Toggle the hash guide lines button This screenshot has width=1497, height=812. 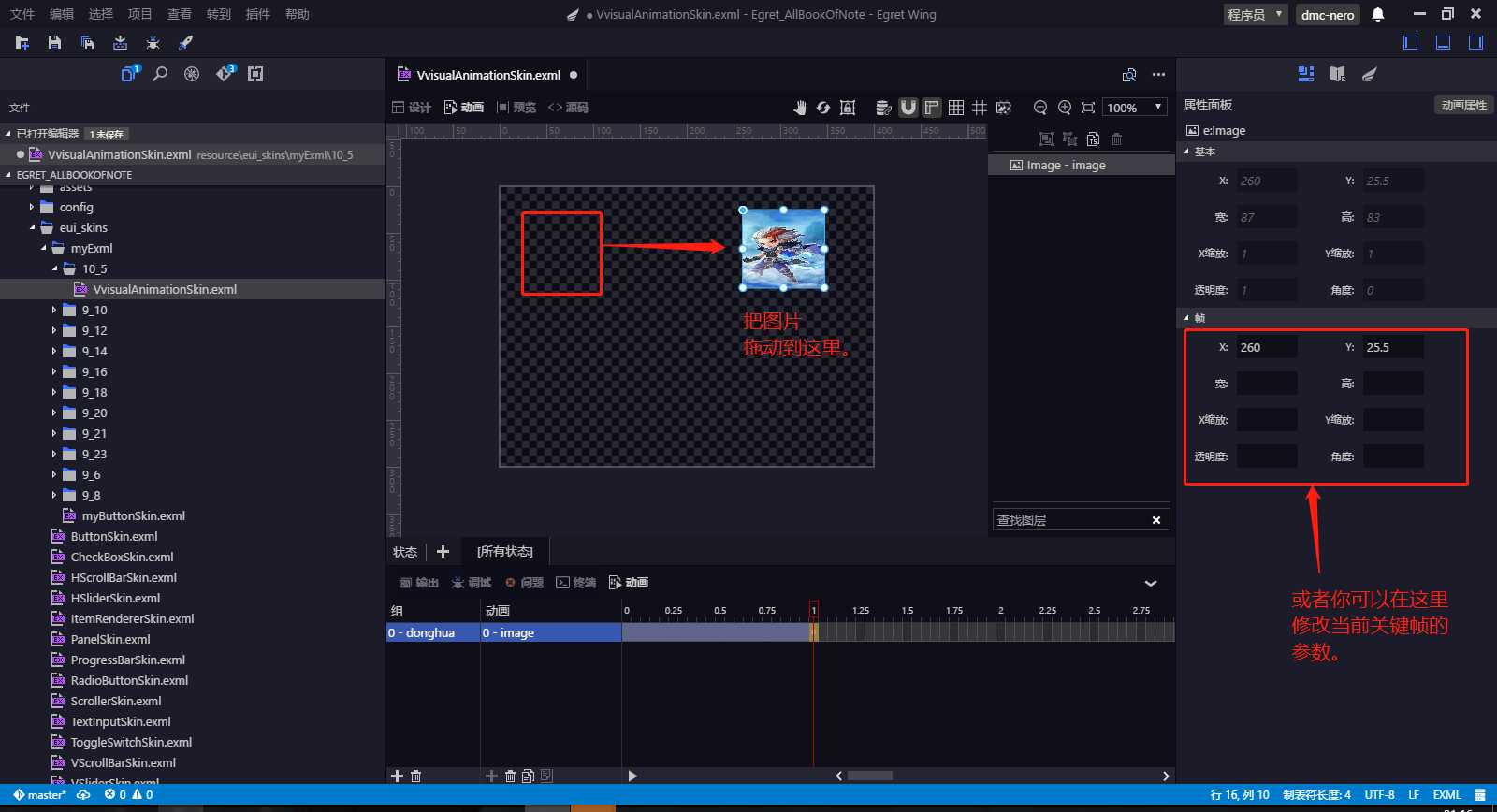coord(980,108)
